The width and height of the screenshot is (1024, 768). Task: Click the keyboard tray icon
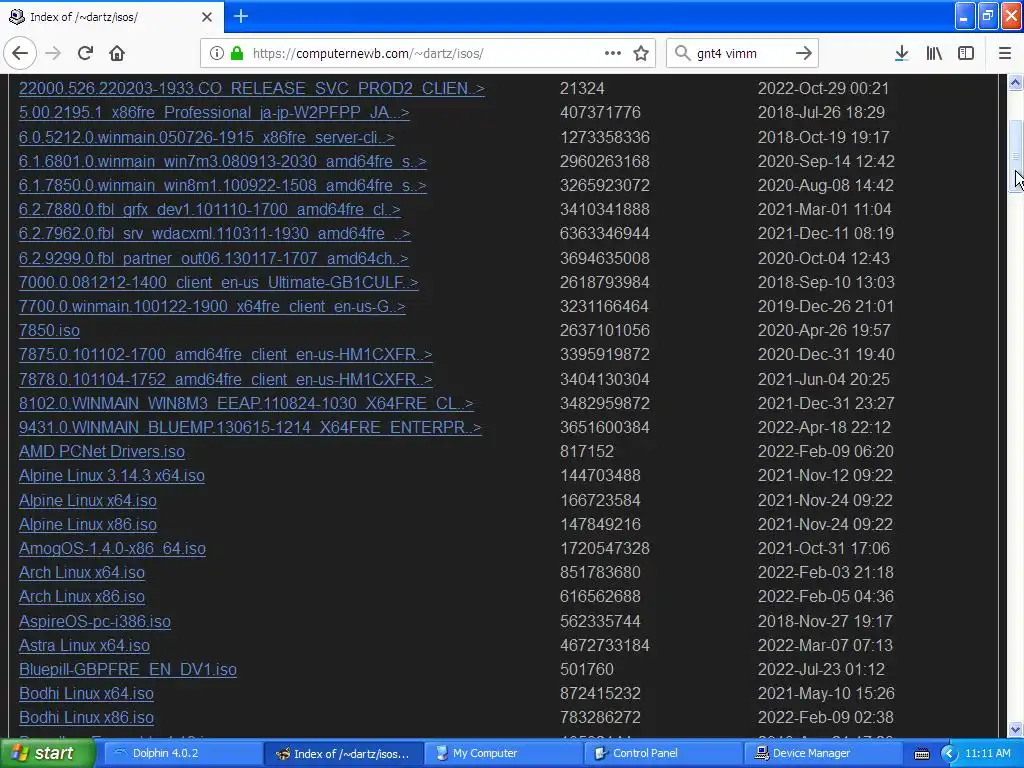pos(921,754)
